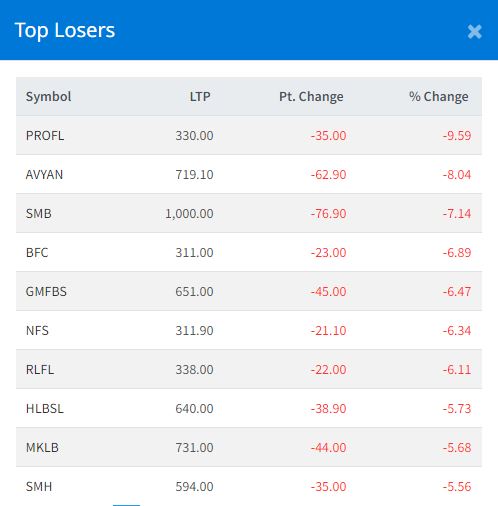Open the BFC stock symbol
Viewport: 498px width, 506px height.
pos(37,253)
